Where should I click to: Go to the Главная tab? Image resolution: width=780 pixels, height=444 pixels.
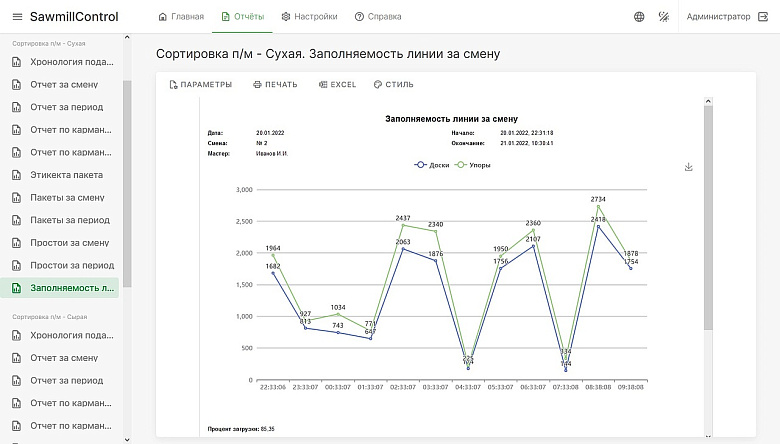click(x=181, y=17)
